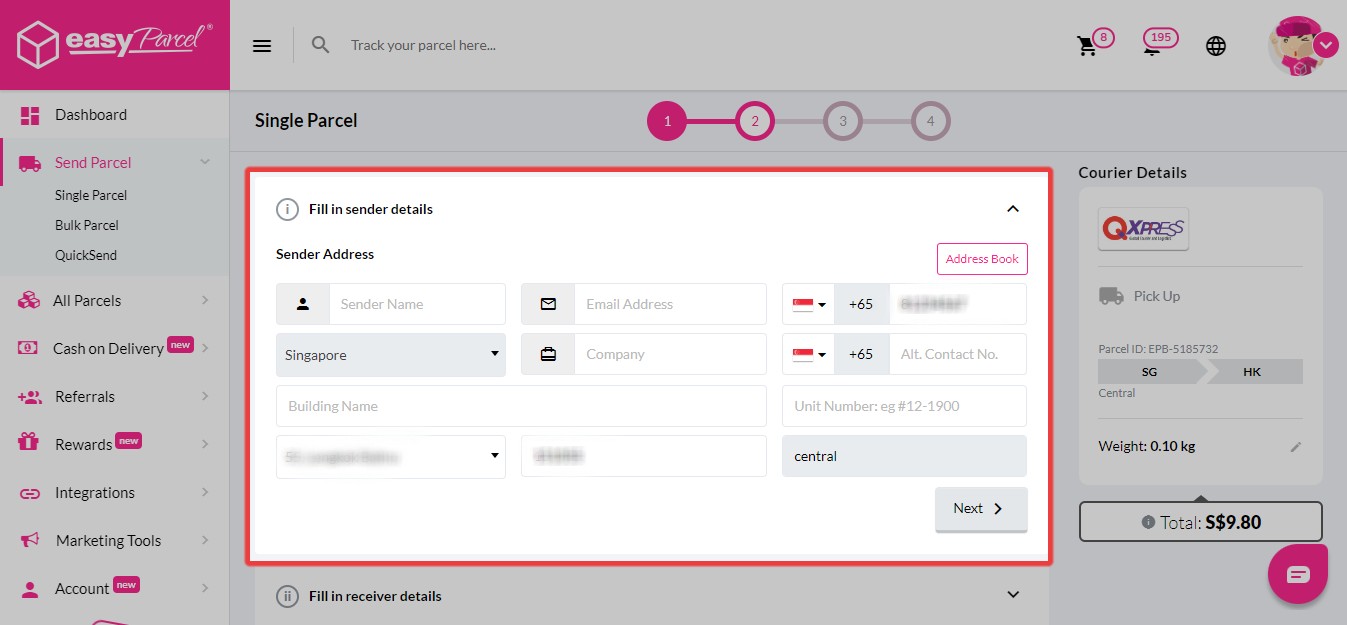This screenshot has width=1347, height=625.
Task: Click the easyParcel logo
Action: 115,44
